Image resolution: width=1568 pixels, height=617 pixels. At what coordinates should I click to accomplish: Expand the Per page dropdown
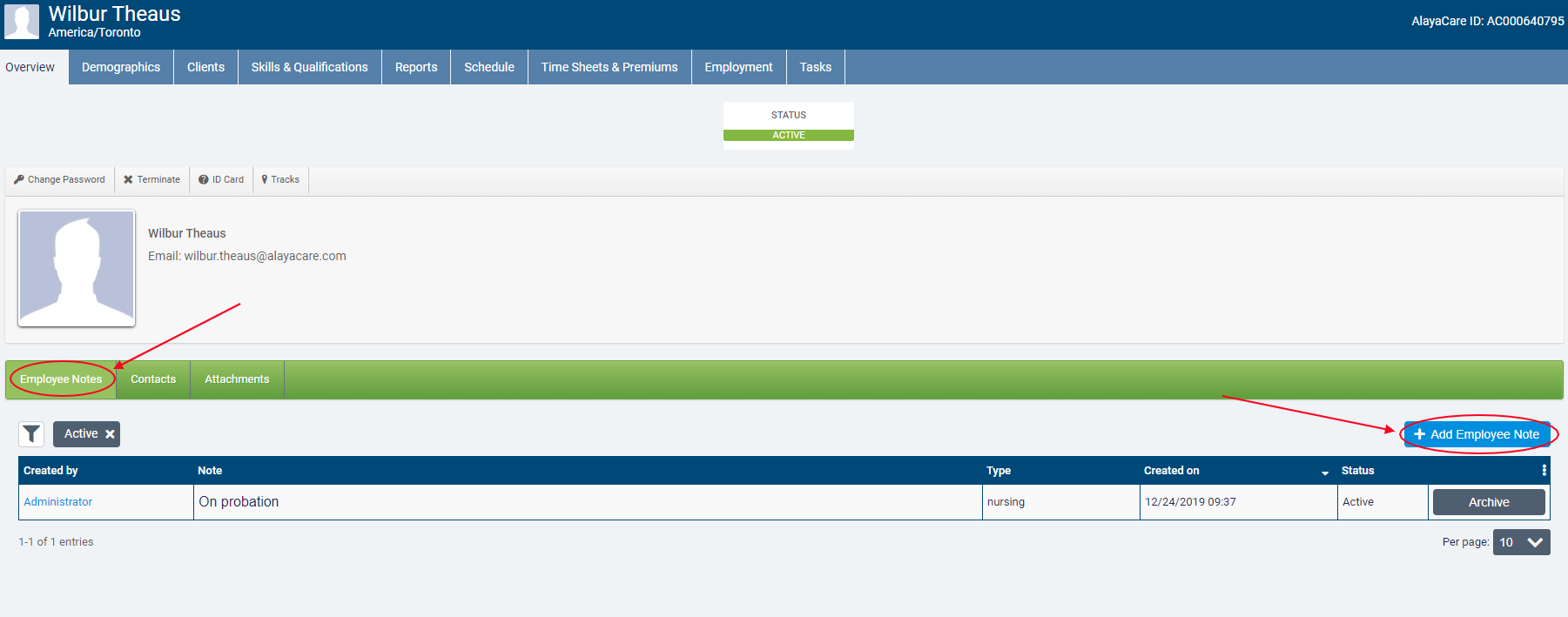1521,542
